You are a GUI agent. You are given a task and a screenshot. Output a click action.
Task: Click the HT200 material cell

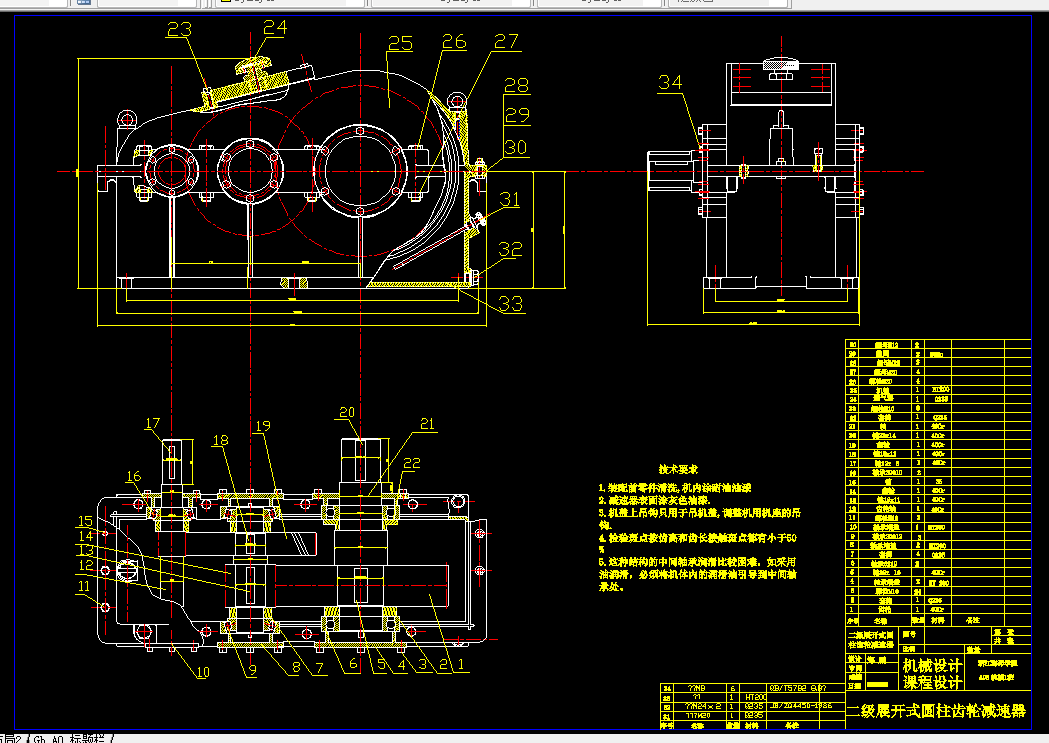[x=755, y=697]
